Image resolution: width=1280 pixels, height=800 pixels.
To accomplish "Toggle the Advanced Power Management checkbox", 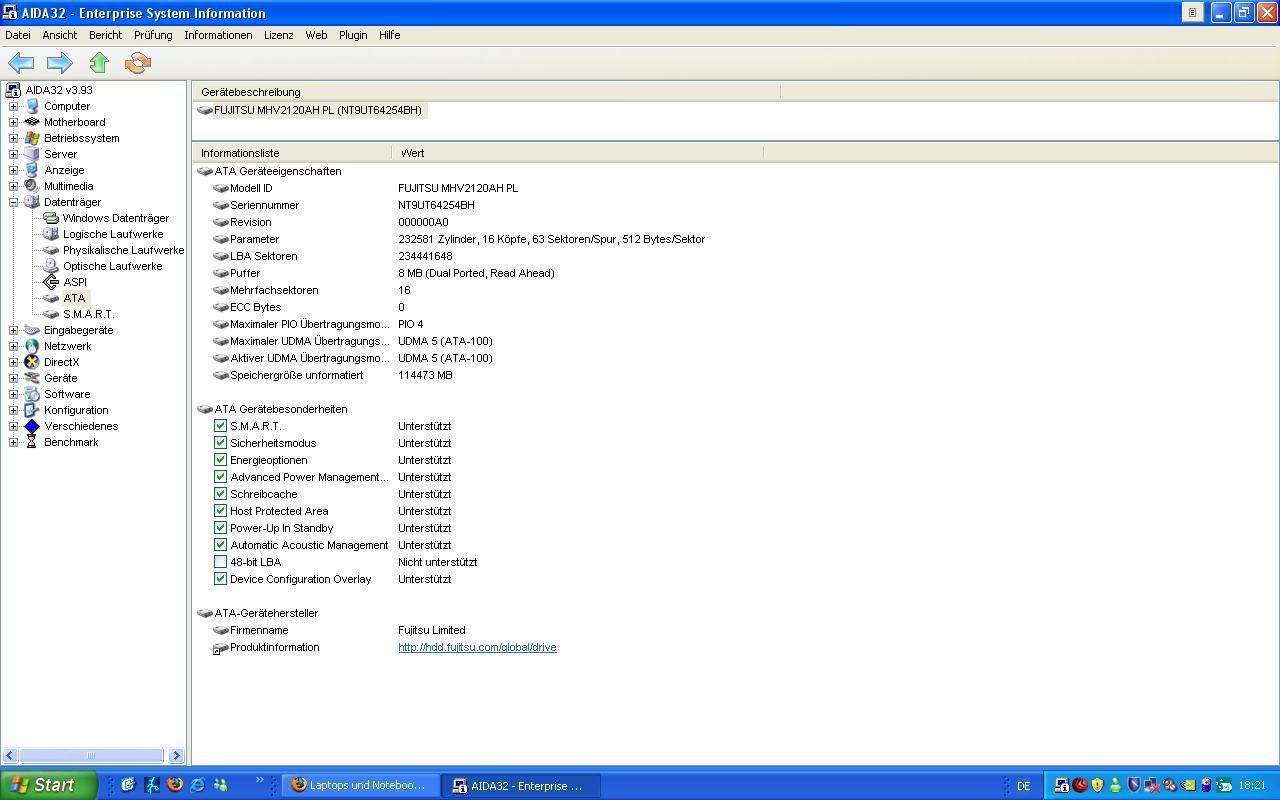I will [x=220, y=477].
